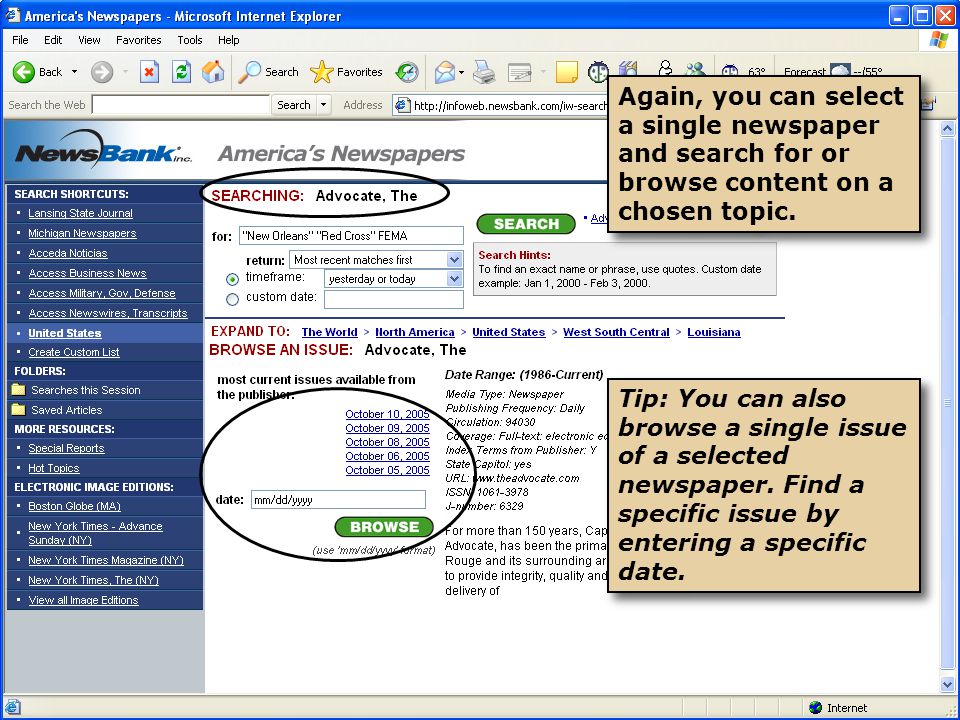Open the Edit menu
This screenshot has height=720, width=960.
click(x=53, y=40)
